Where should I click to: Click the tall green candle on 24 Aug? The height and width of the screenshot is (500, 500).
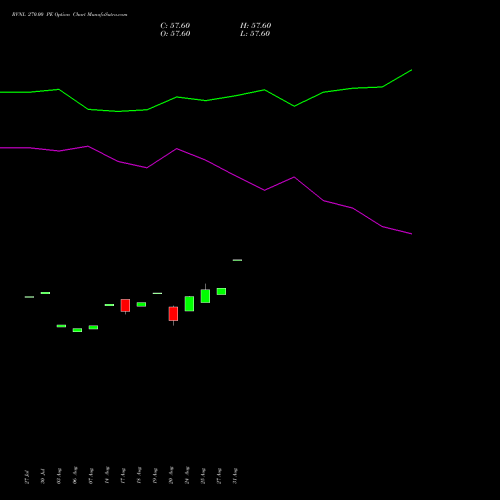click(x=189, y=304)
